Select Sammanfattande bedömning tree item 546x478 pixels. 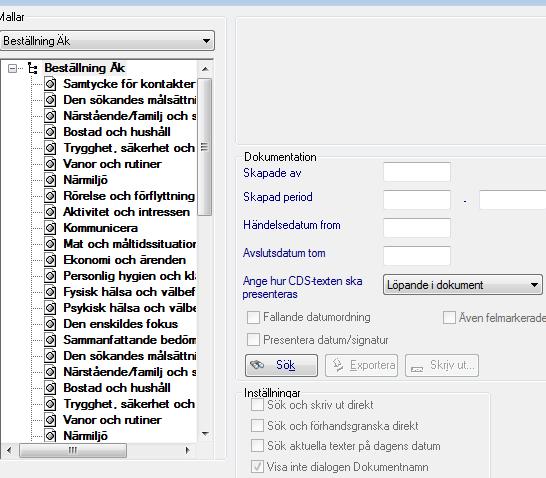[x=129, y=340]
